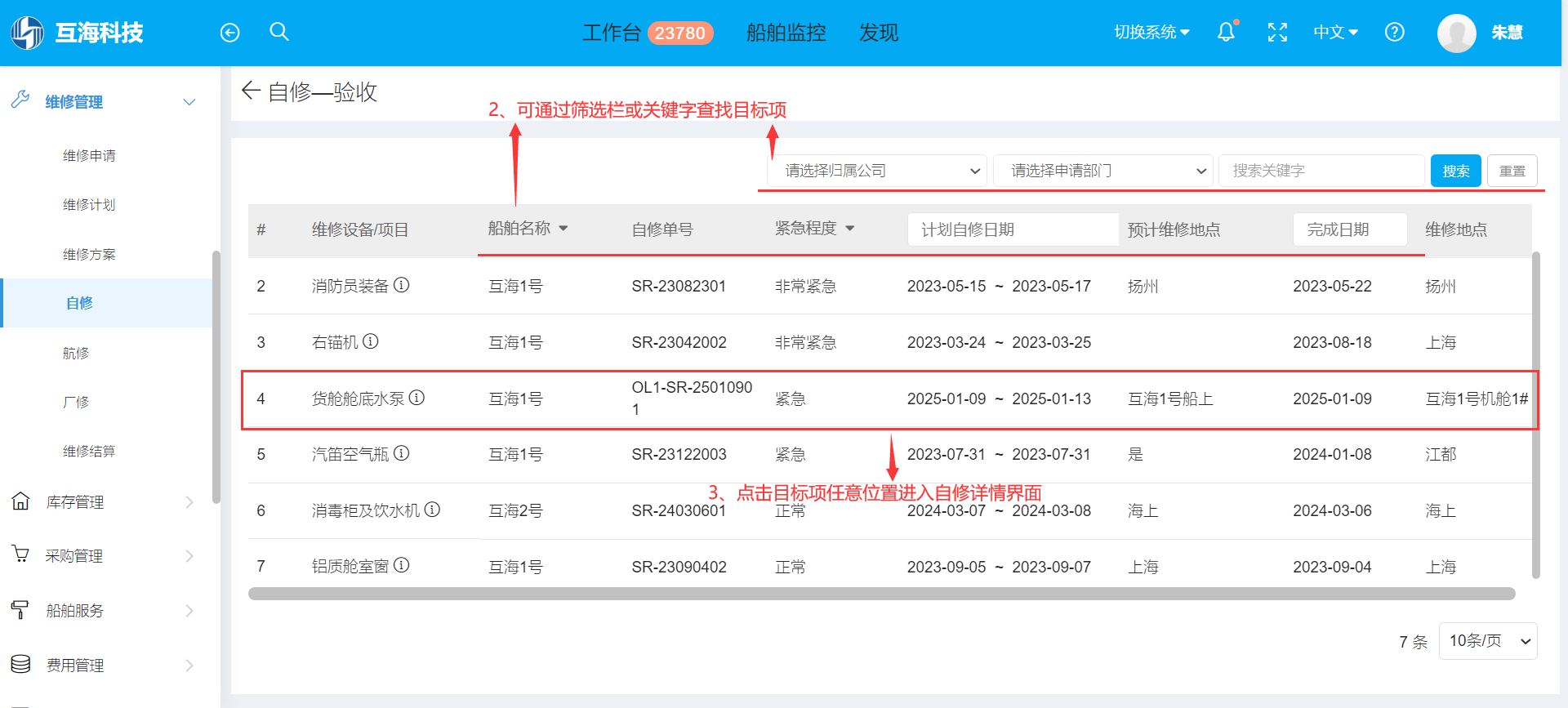
Task: Click the table vertical scrollbar
Action: pyautogui.click(x=1536, y=415)
